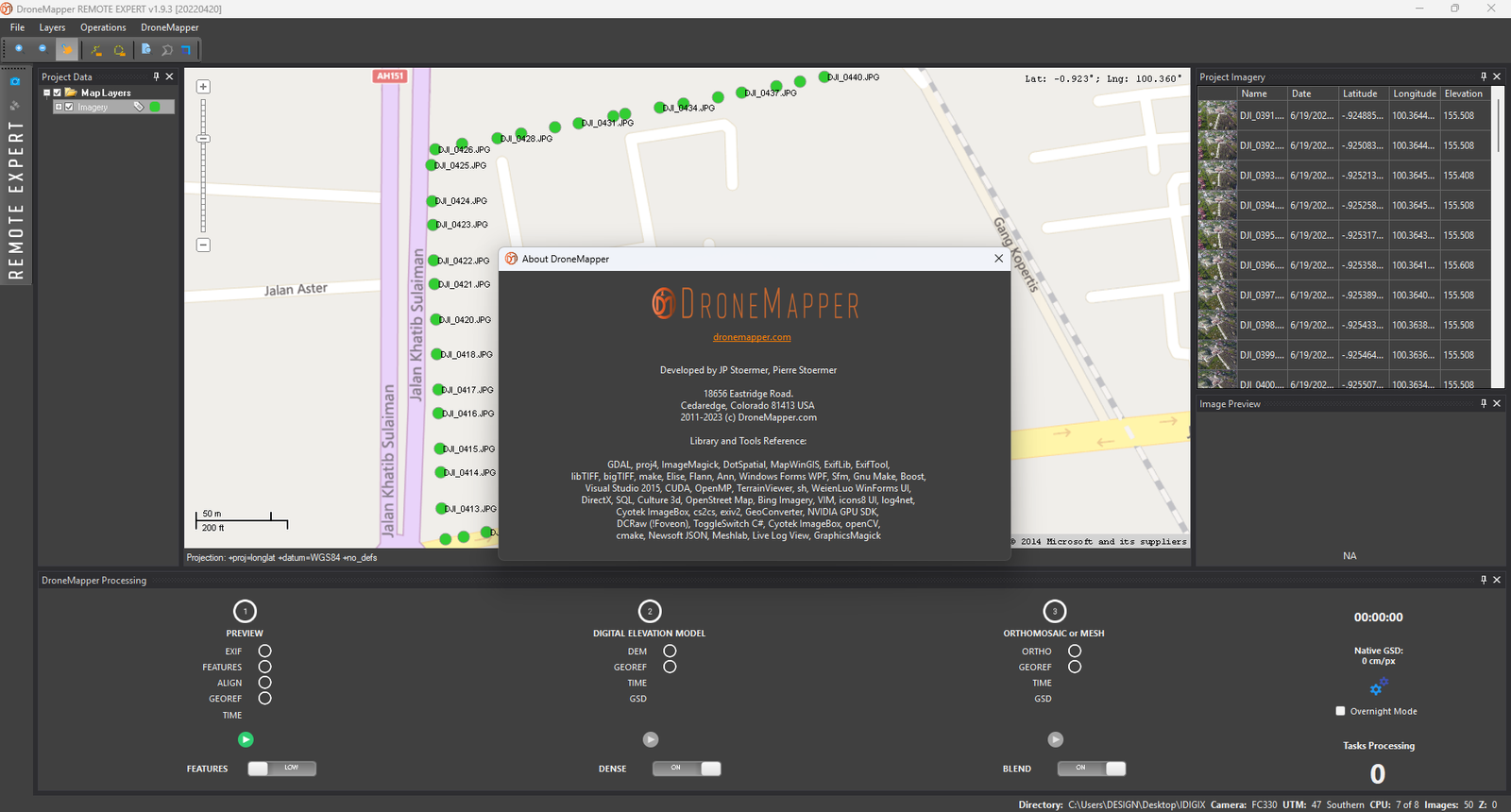Close the Project Data panel

170,76
